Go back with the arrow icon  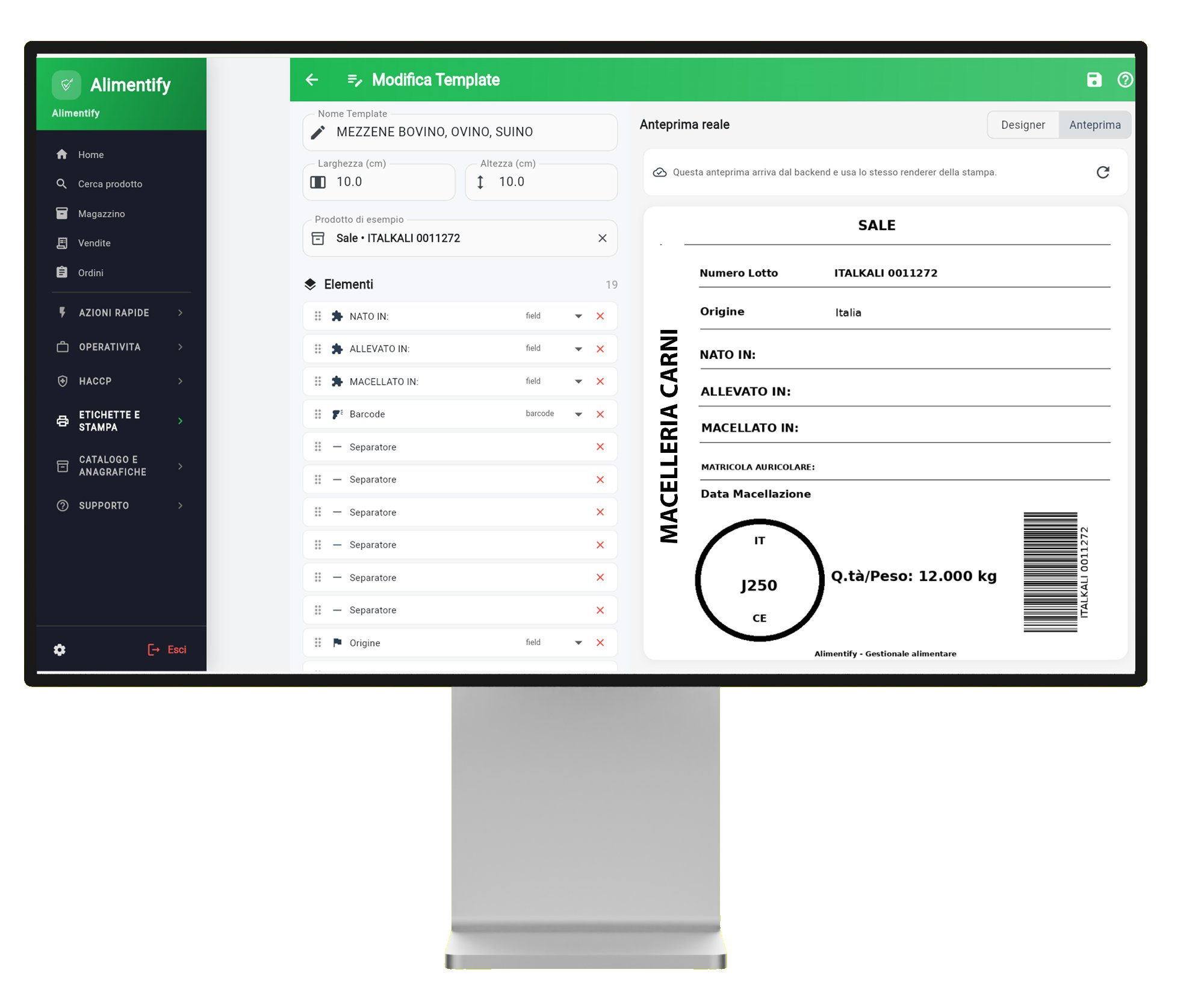pyautogui.click(x=312, y=79)
